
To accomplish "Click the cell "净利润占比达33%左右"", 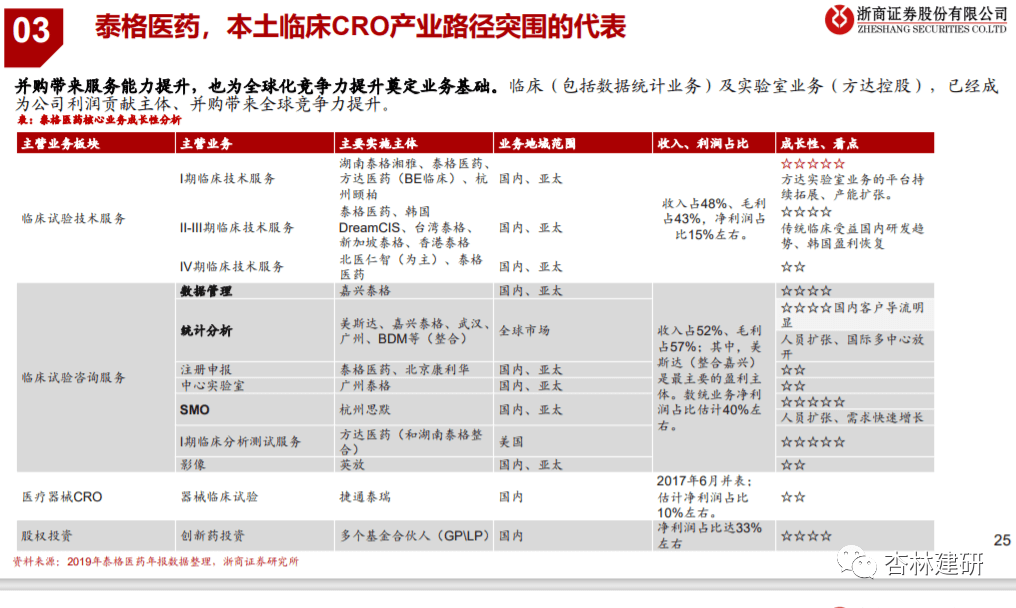I will [710, 535].
